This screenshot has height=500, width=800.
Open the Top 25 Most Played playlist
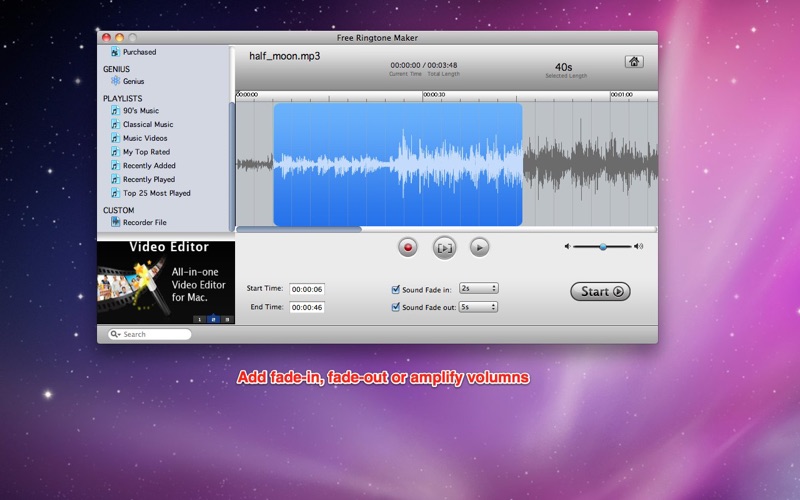(x=156, y=193)
